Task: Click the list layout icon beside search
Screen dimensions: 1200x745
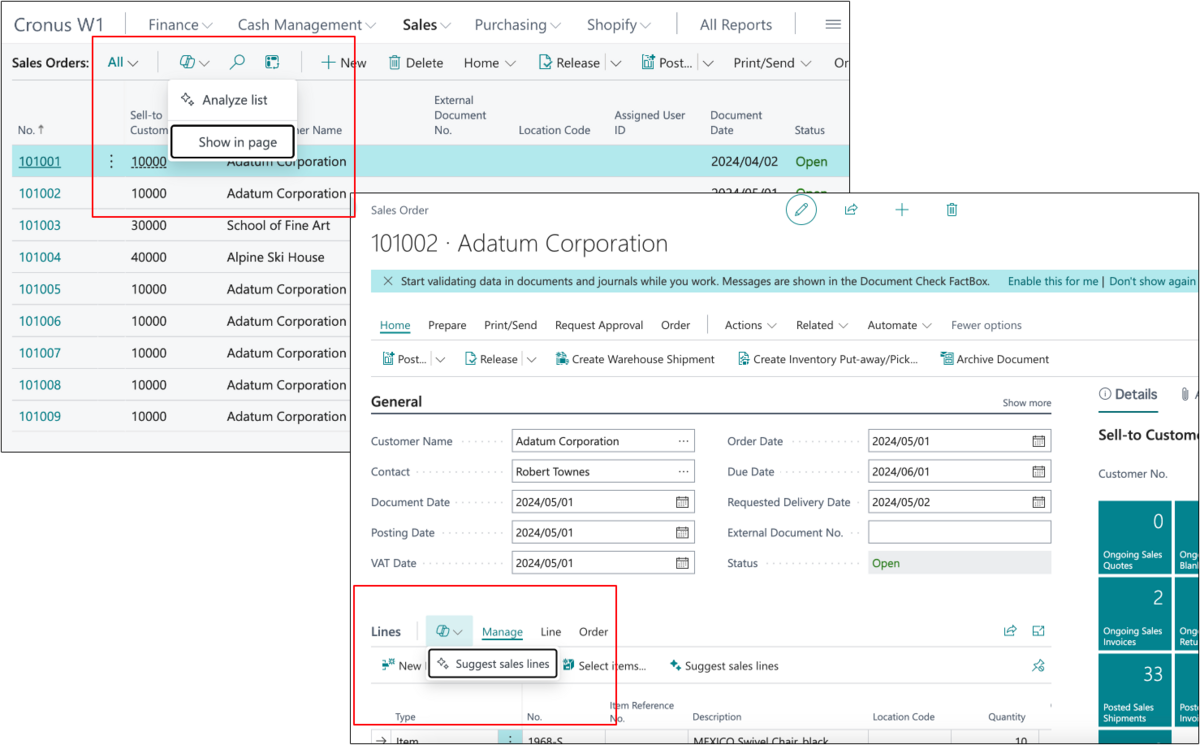Action: click(272, 62)
